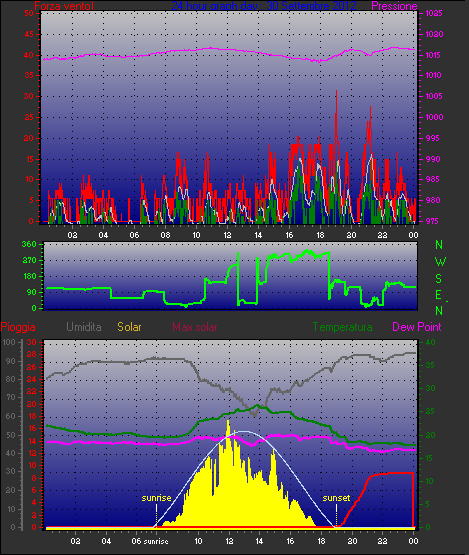Click the 35 temperature scale value
This screenshot has width=469, height=555.
point(430,365)
